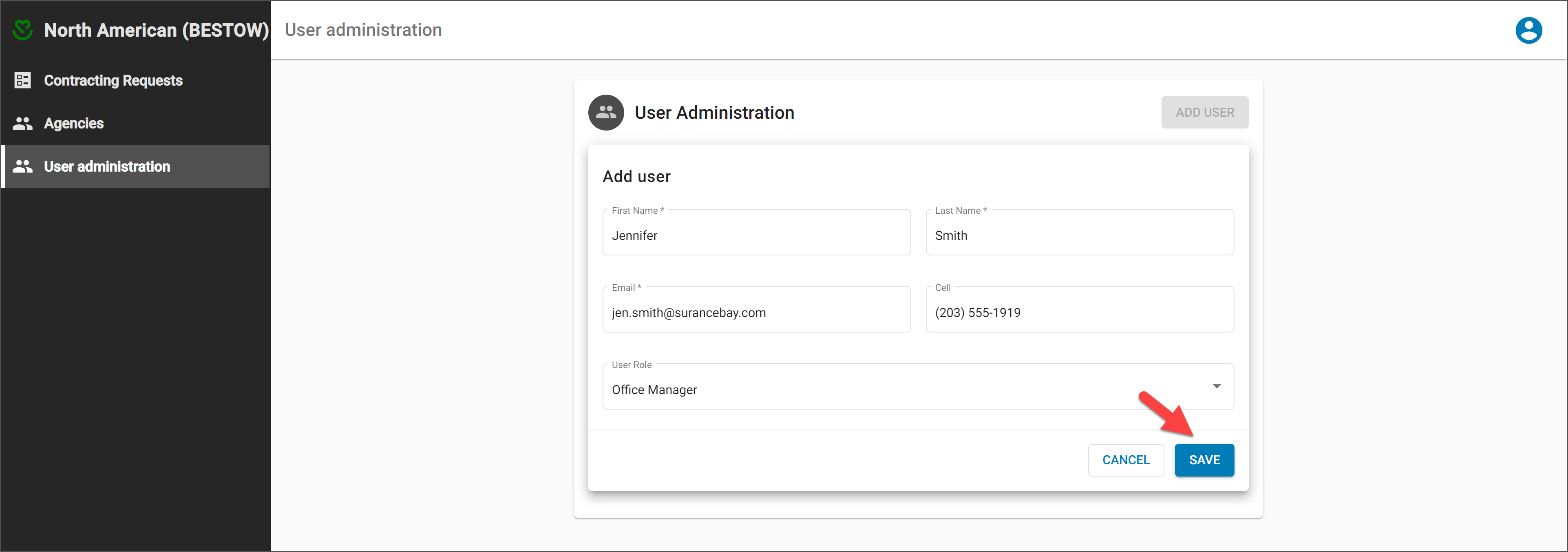
Task: Click the Contracting Requests list icon
Action: point(22,80)
